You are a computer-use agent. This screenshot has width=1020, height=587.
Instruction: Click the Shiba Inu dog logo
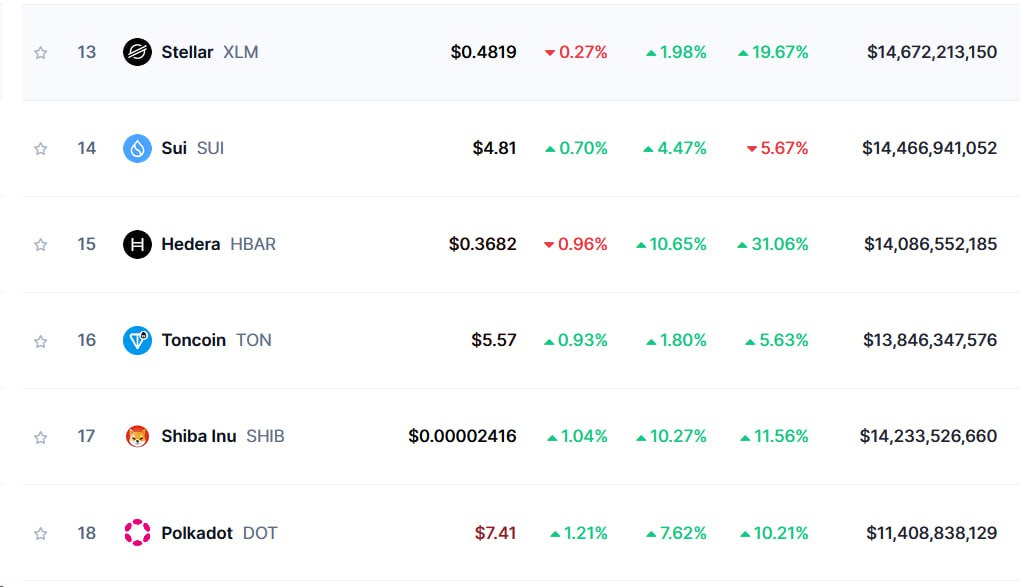click(x=137, y=437)
